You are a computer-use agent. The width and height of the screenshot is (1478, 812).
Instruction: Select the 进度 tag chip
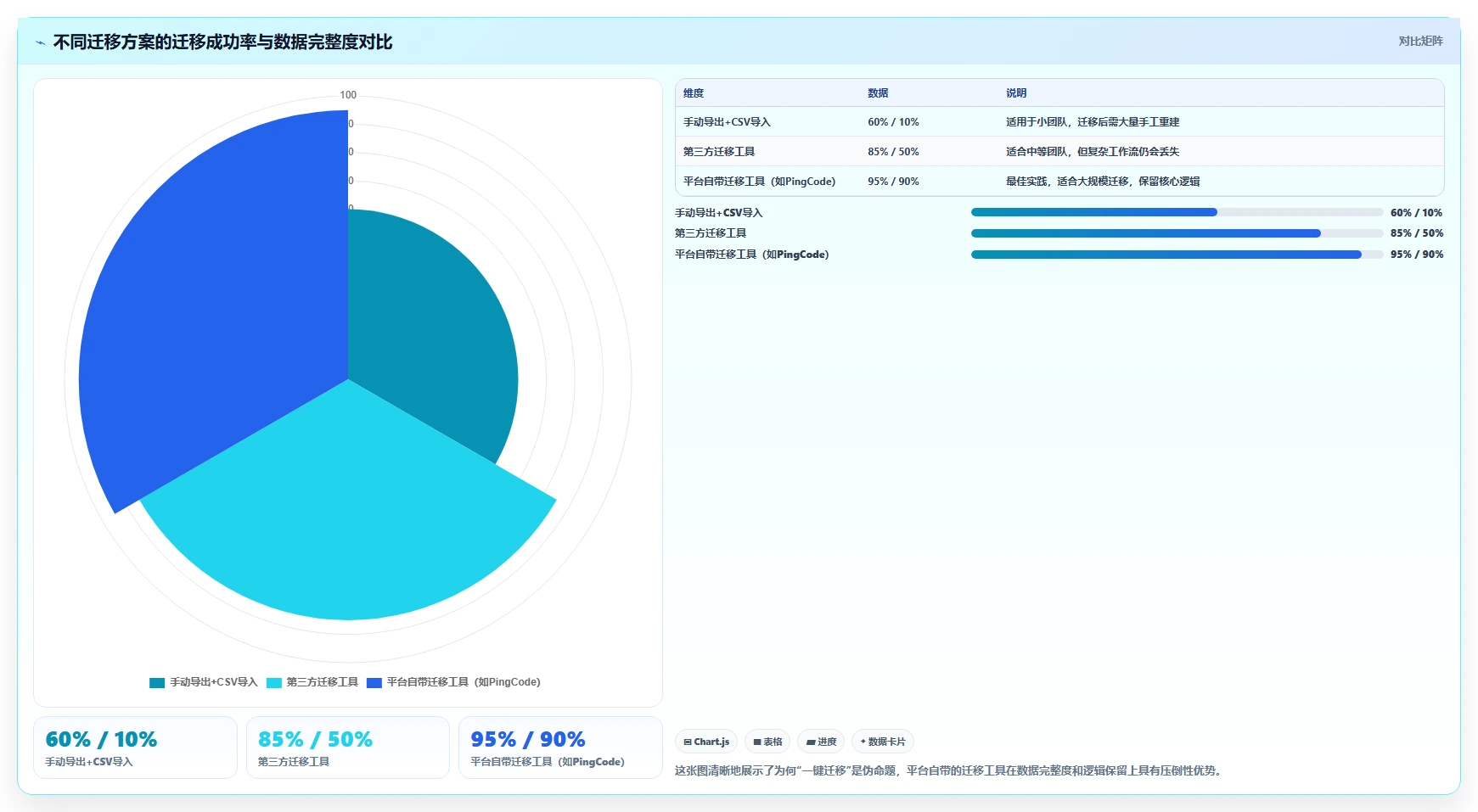pos(821,742)
